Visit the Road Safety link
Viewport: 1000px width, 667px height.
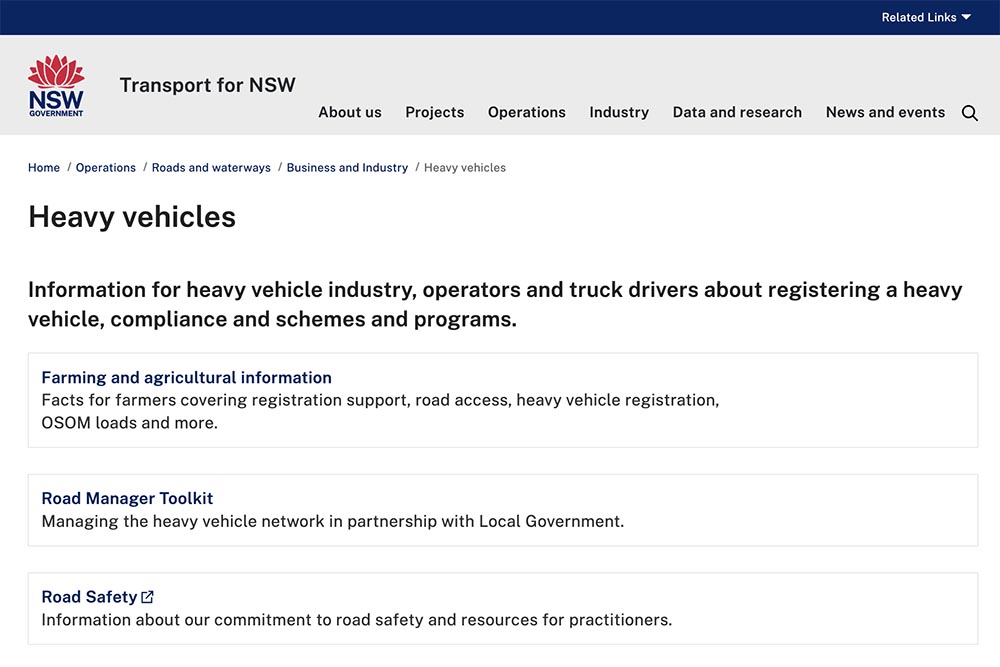[x=89, y=597]
